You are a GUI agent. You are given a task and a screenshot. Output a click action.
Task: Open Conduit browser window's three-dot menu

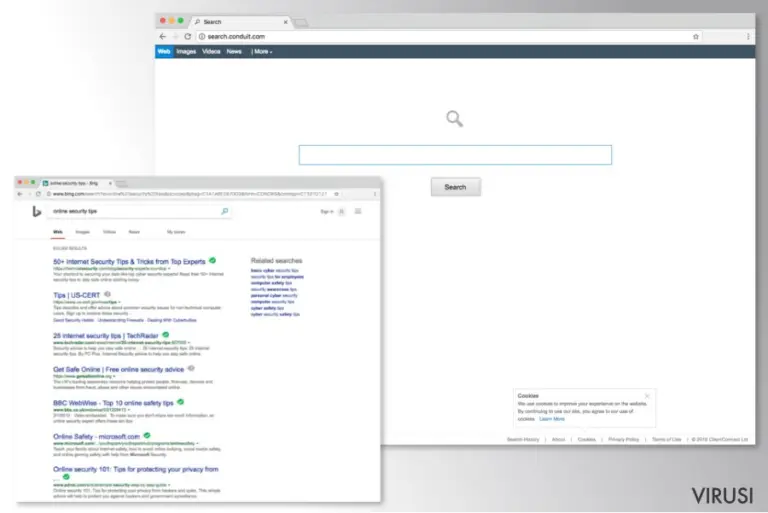coord(748,37)
